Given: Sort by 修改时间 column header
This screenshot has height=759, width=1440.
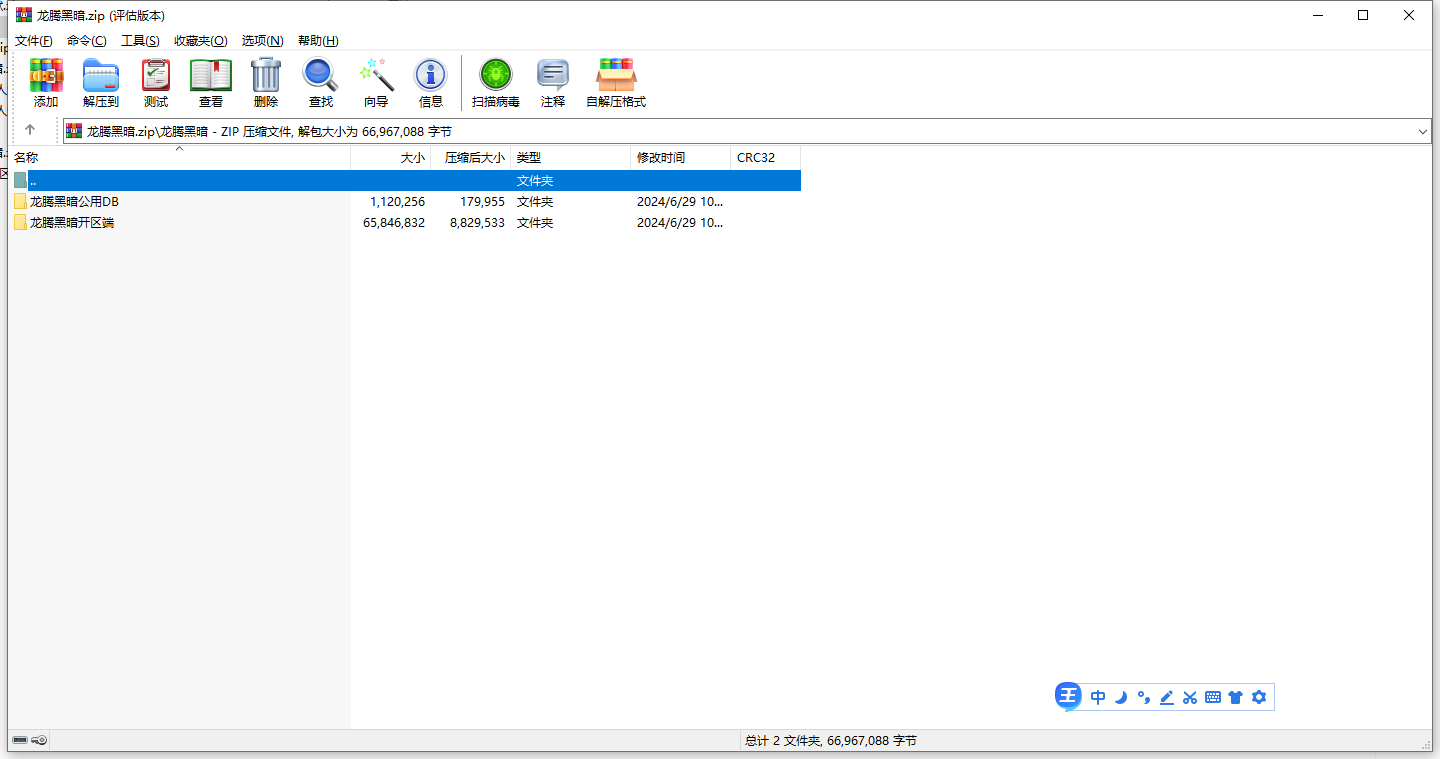Looking at the screenshot, I should [x=661, y=158].
